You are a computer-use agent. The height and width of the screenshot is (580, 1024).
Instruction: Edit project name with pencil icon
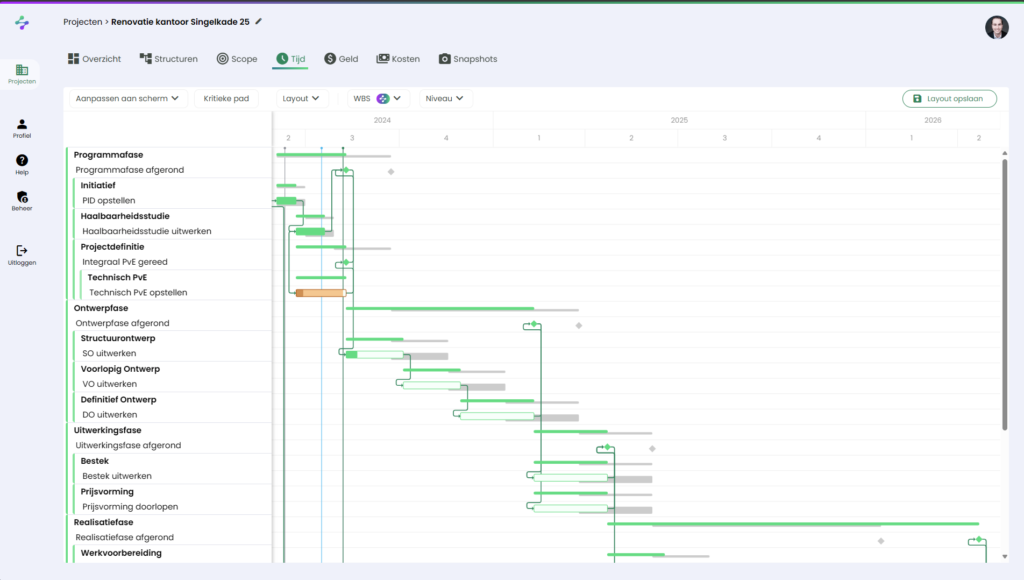tap(259, 21)
